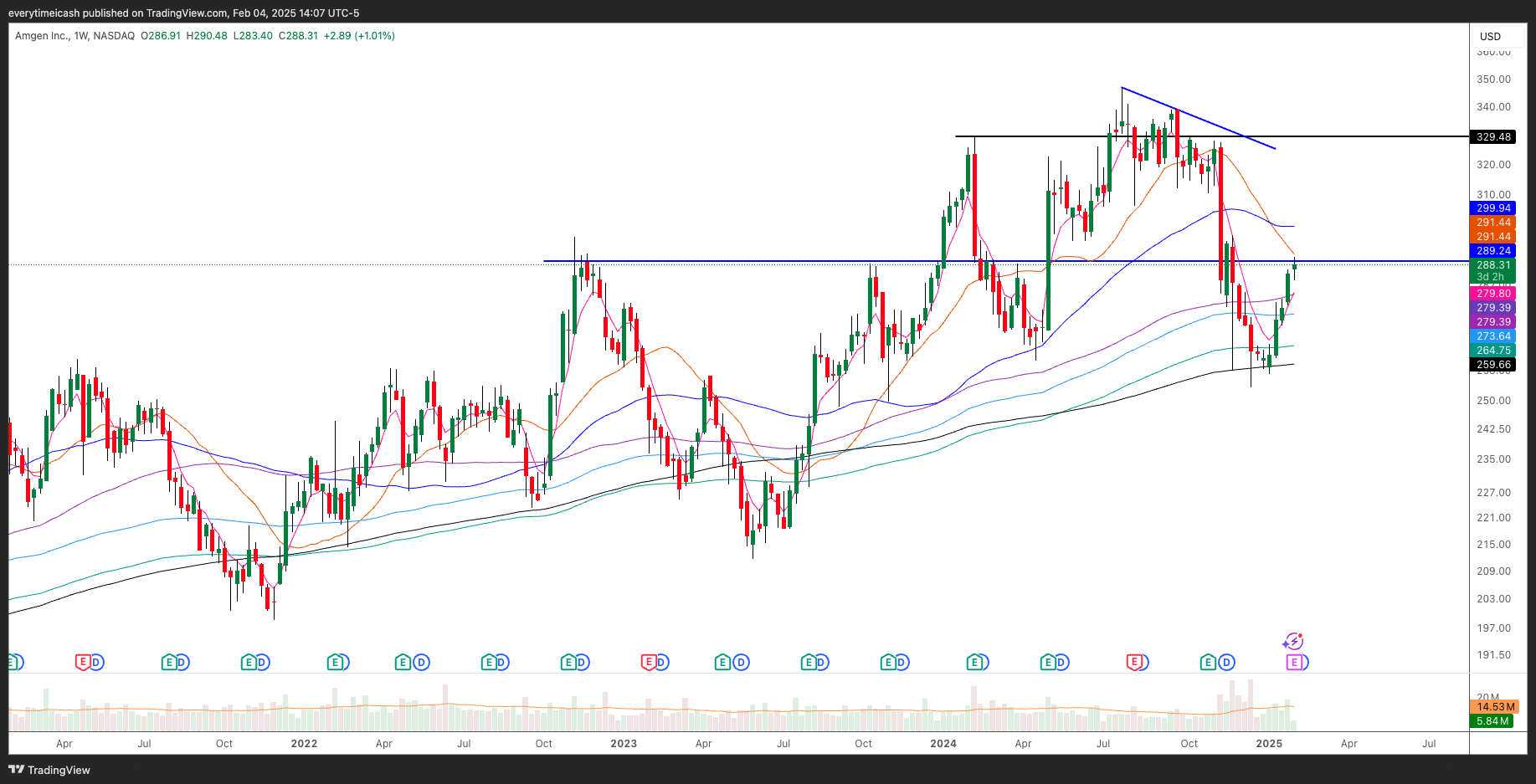Viewport: 1536px width, 784px height.
Task: Click the TradingView logo at bottom left
Action: coord(49,770)
